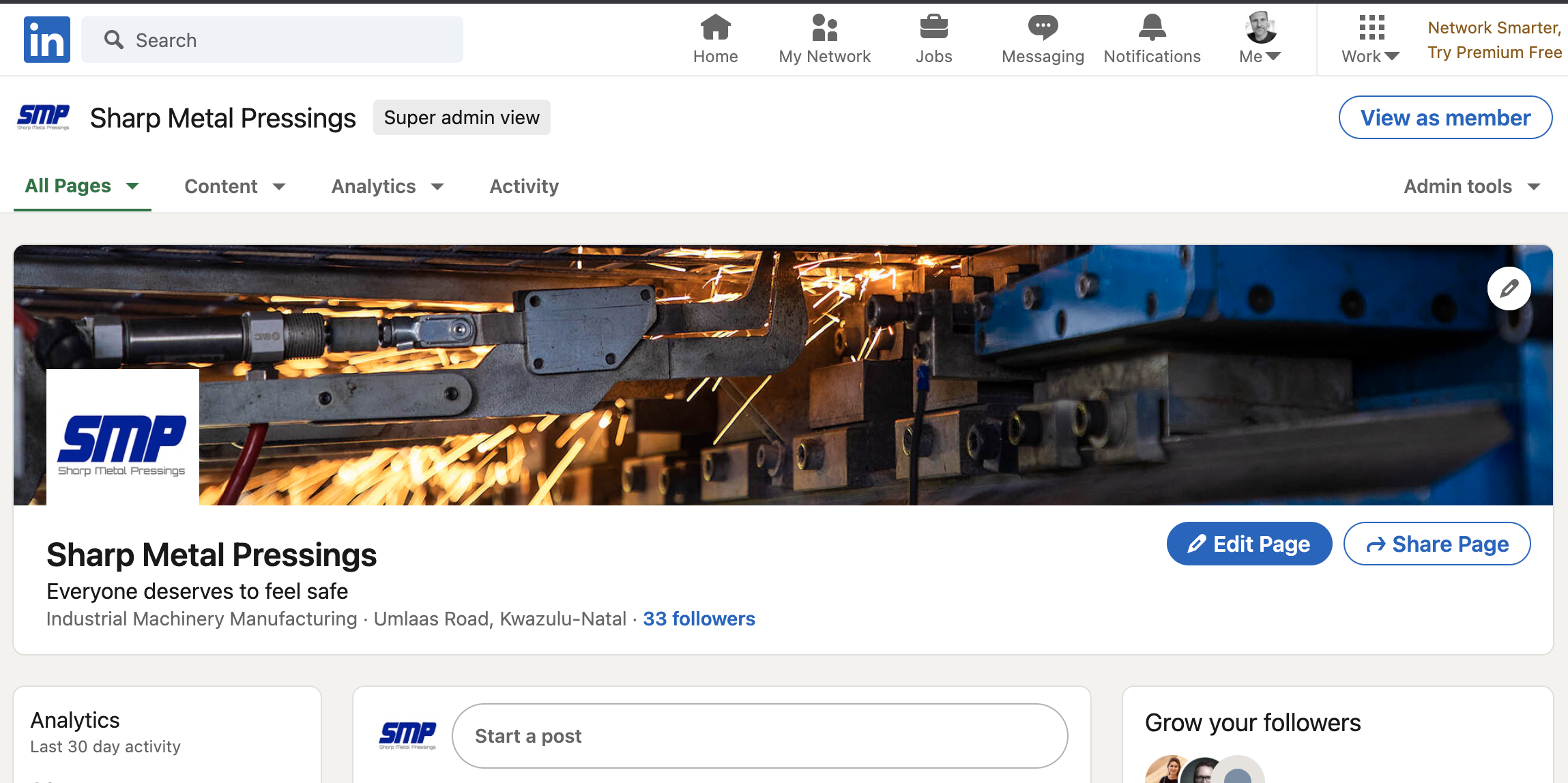Focus the Search input field
Screen dimensions: 1568x783
point(272,40)
